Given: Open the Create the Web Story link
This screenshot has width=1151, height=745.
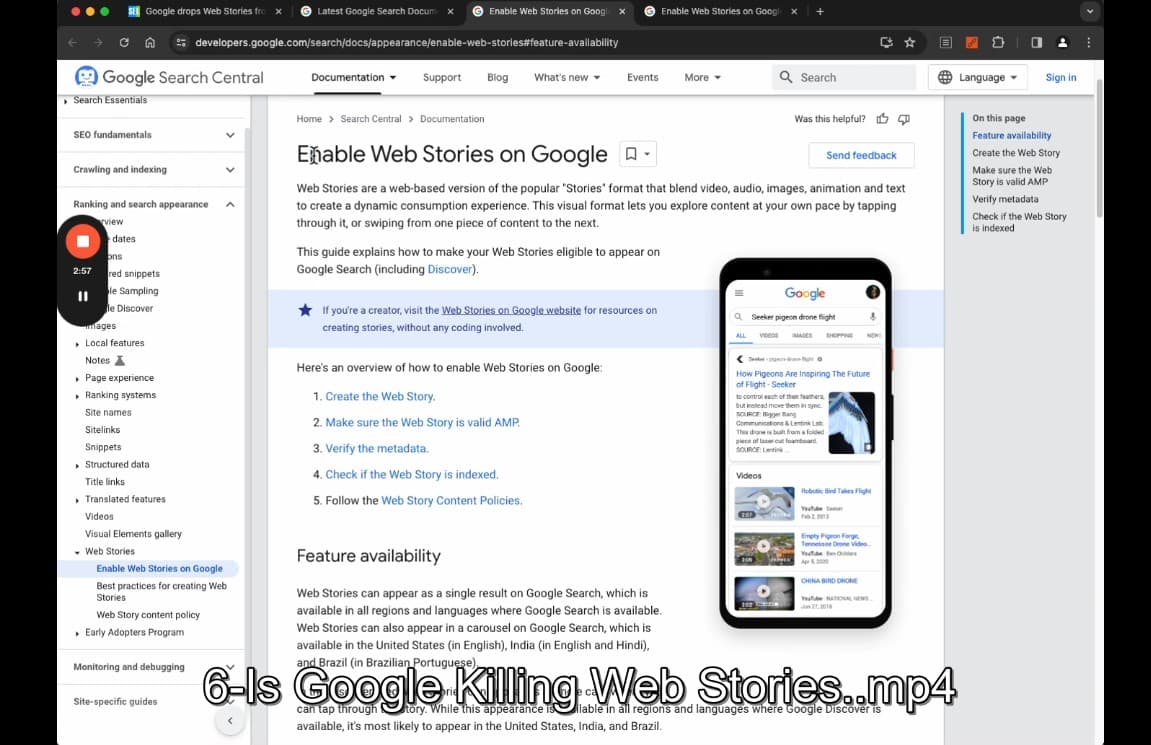Looking at the screenshot, I should 380,396.
